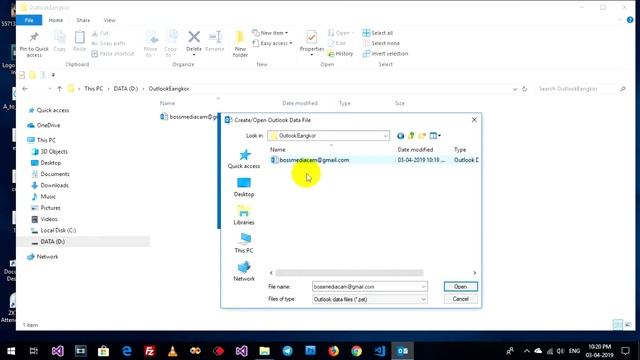Screen dimensions: 640x360
Task: Click History in the ribbon Open group
Action: click(340, 53)
